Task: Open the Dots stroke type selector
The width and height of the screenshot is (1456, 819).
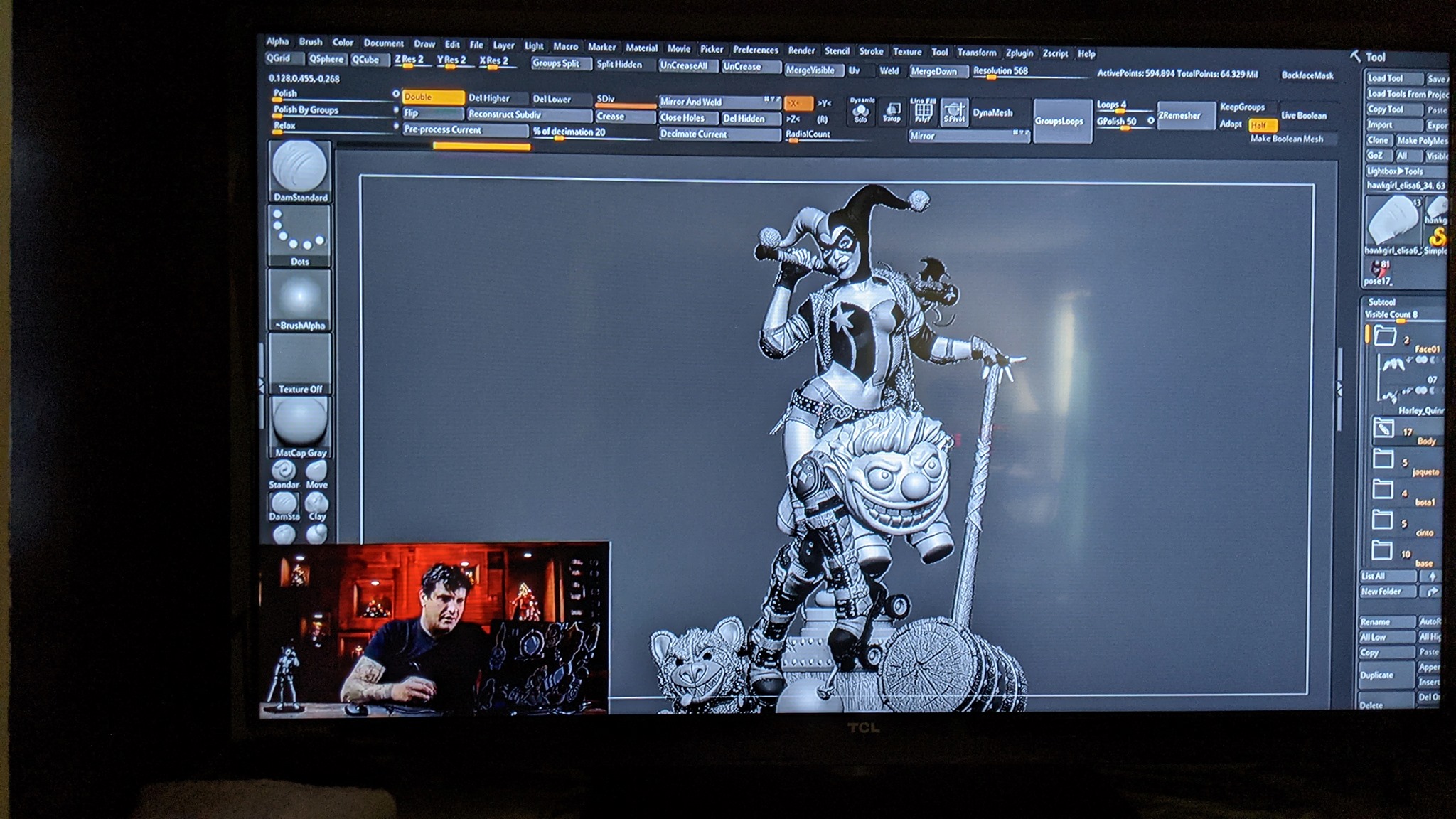Action: pyautogui.click(x=299, y=236)
